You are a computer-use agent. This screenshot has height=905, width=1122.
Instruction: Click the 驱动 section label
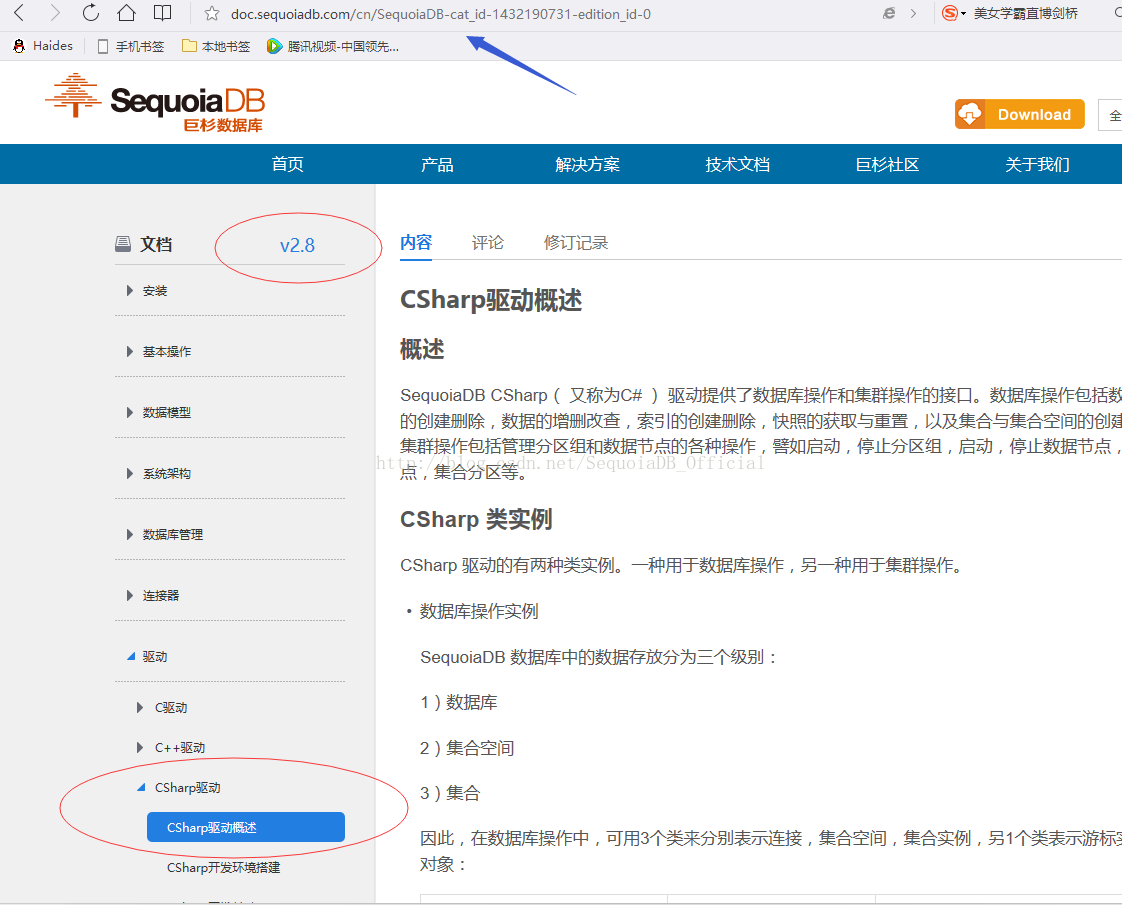(155, 657)
